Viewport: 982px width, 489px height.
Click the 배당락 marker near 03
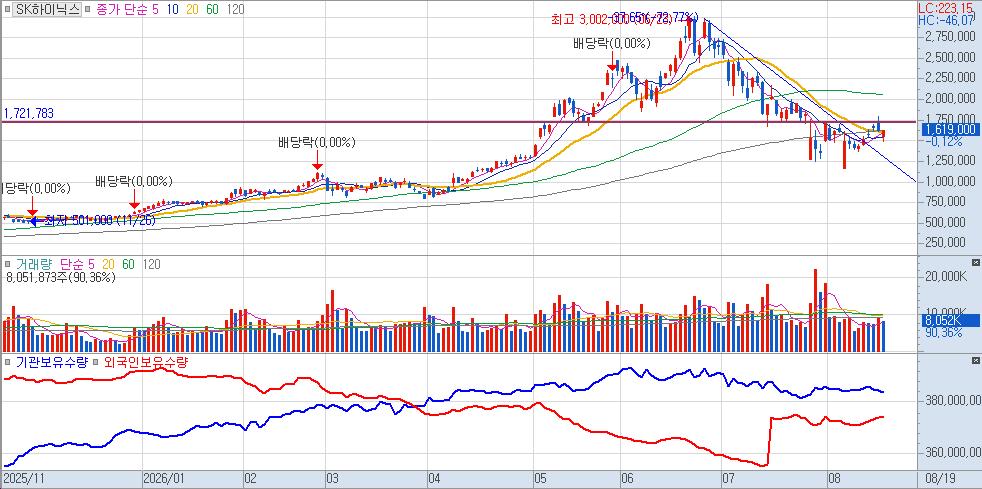(317, 143)
